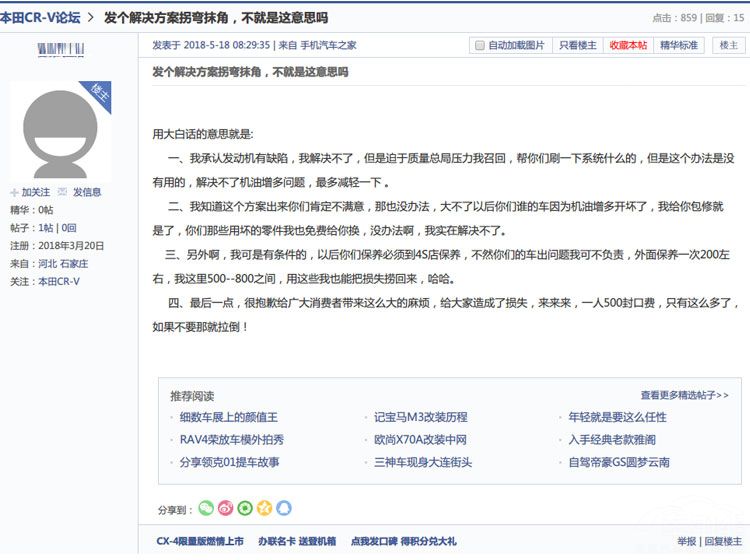Share post to WeChat
The width and height of the screenshot is (750, 560).
coord(206,508)
